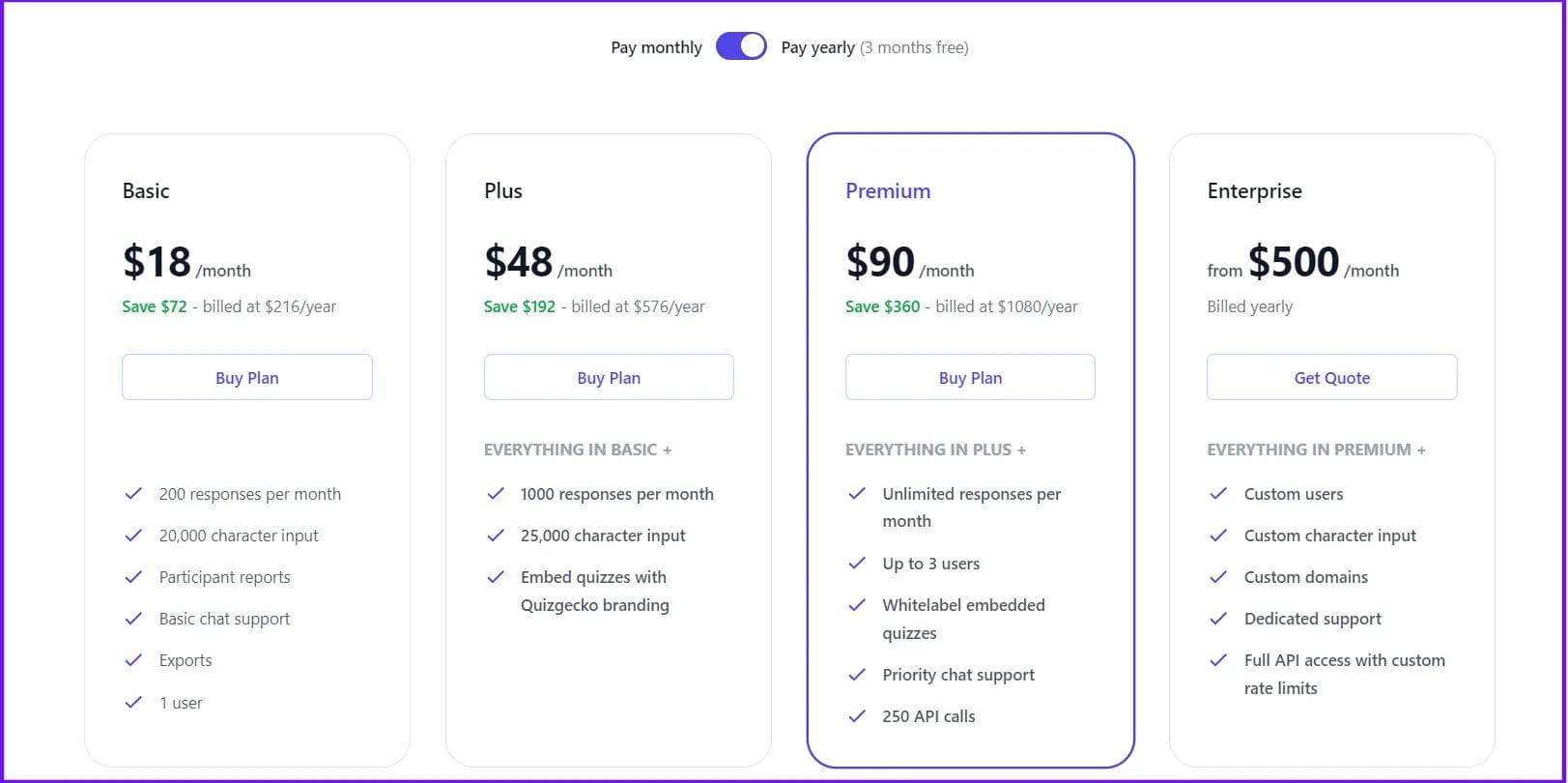This screenshot has width=1568, height=783.
Task: Click Get Quote for Enterprise
Action: 1331,377
